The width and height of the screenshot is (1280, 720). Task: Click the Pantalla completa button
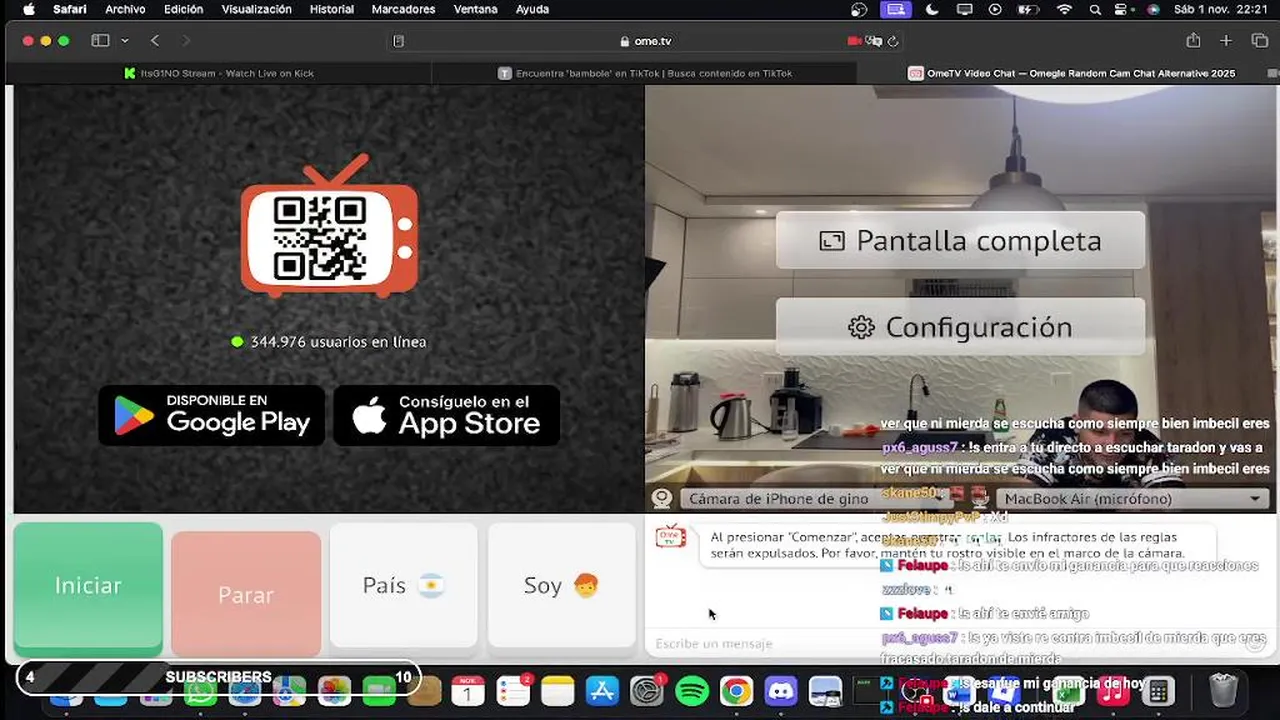960,241
